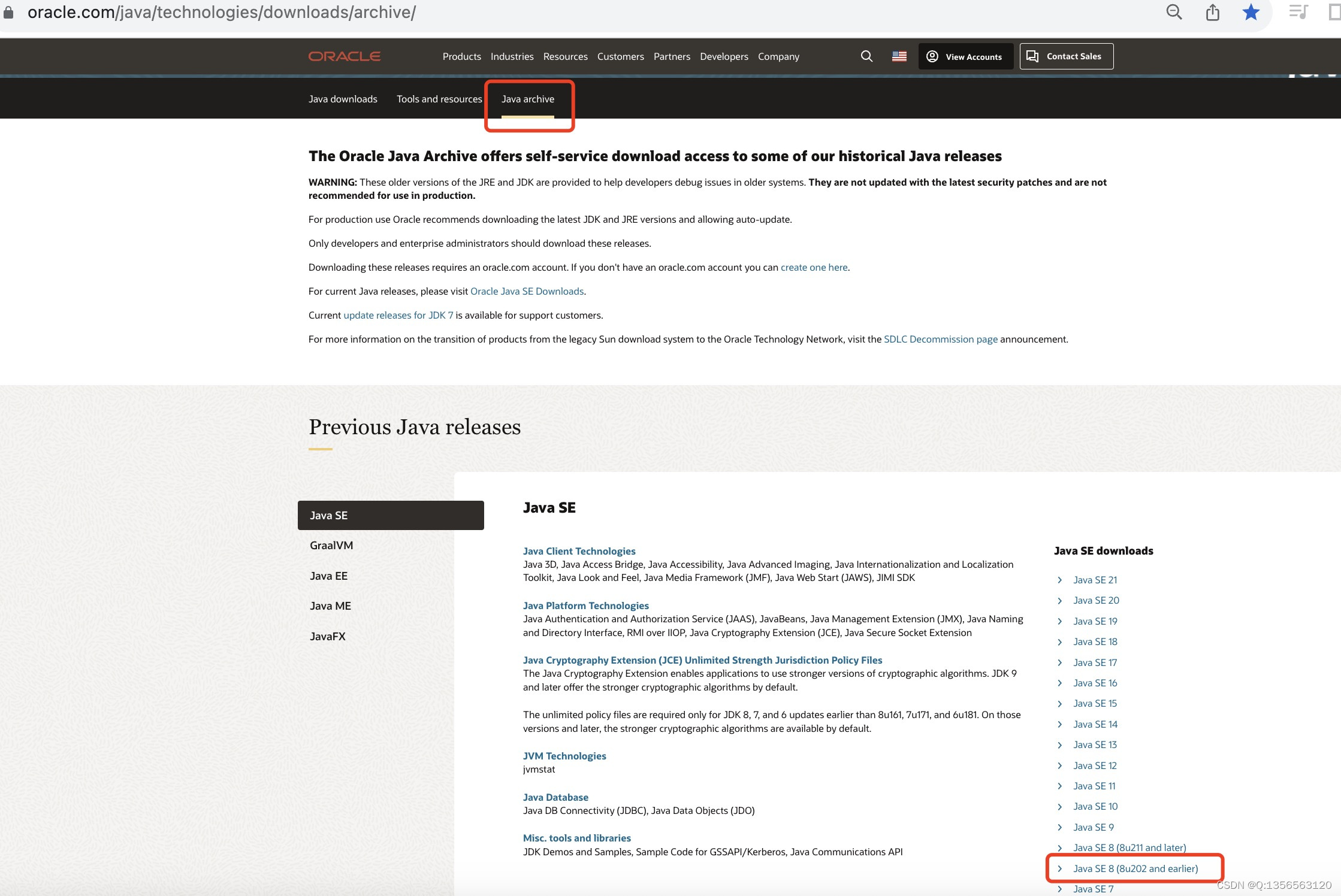Open the Java SE 16 download link
This screenshot has height=896, width=1341.
pos(1095,683)
